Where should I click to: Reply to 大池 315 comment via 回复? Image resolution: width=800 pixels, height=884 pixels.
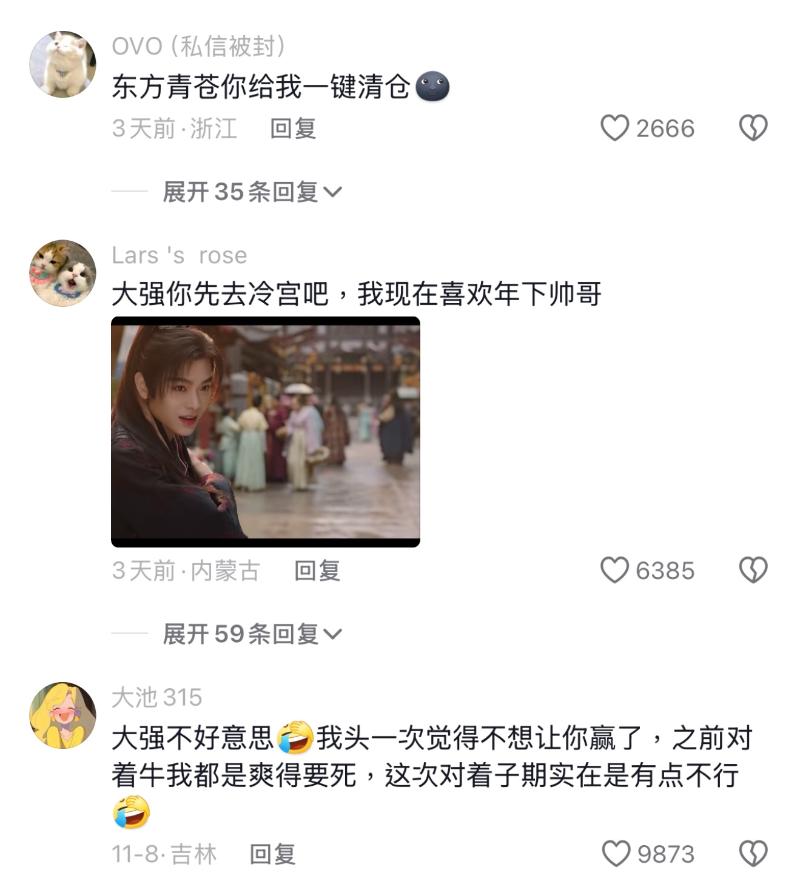(272, 854)
